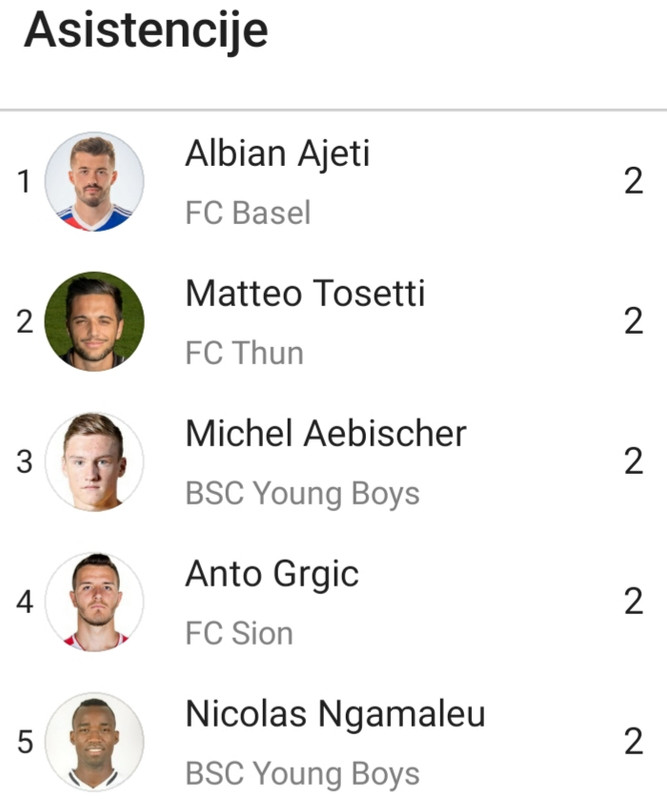Select the Albian Ajeti name
The image size is (667, 800).
277,154
